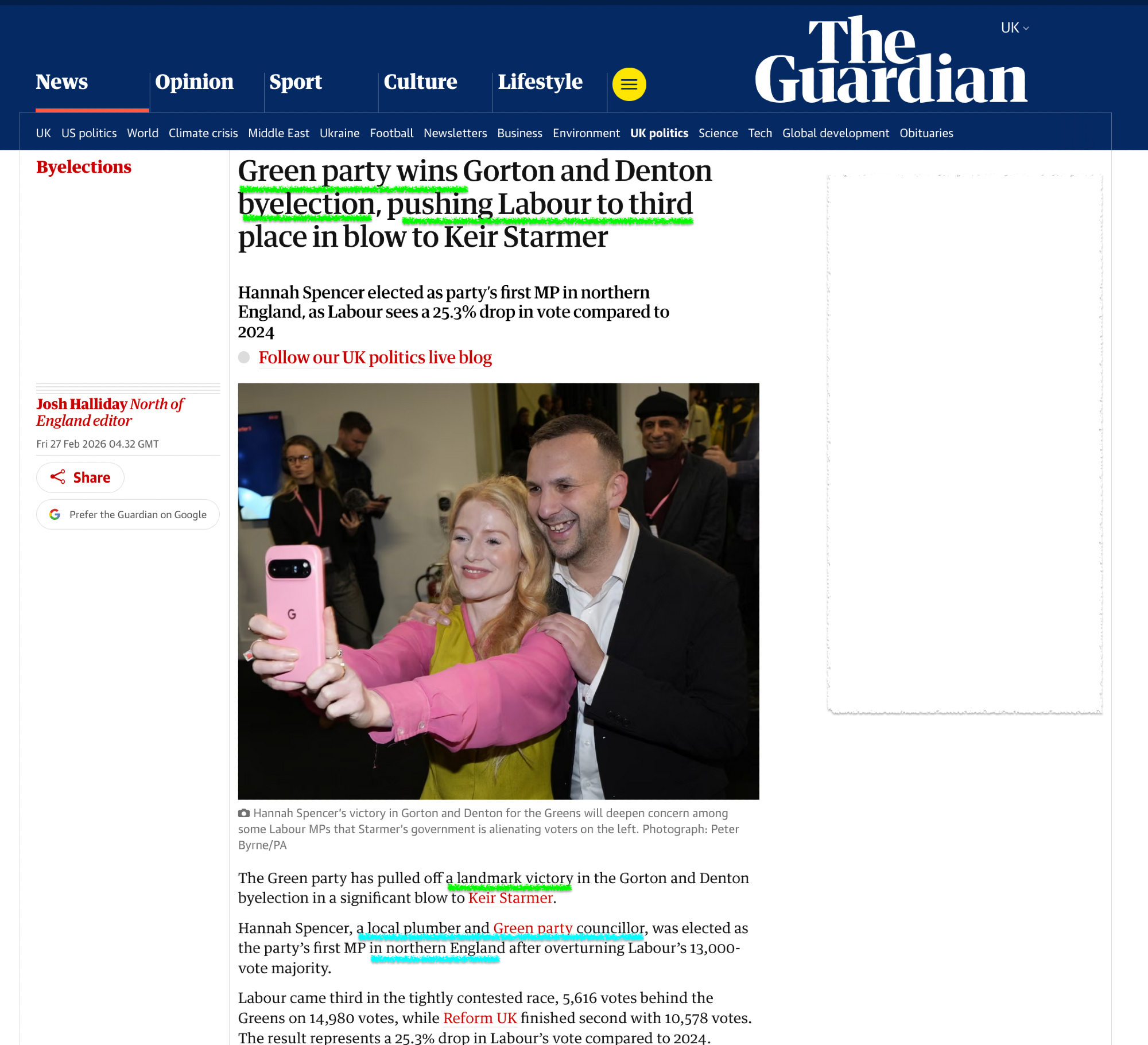Viewport: 1148px width, 1045px height.
Task: Open the Opinion section tab
Action: click(194, 81)
